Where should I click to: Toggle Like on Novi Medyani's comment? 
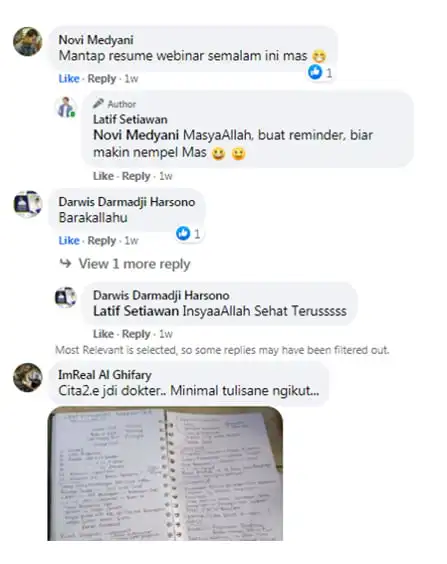(x=69, y=78)
